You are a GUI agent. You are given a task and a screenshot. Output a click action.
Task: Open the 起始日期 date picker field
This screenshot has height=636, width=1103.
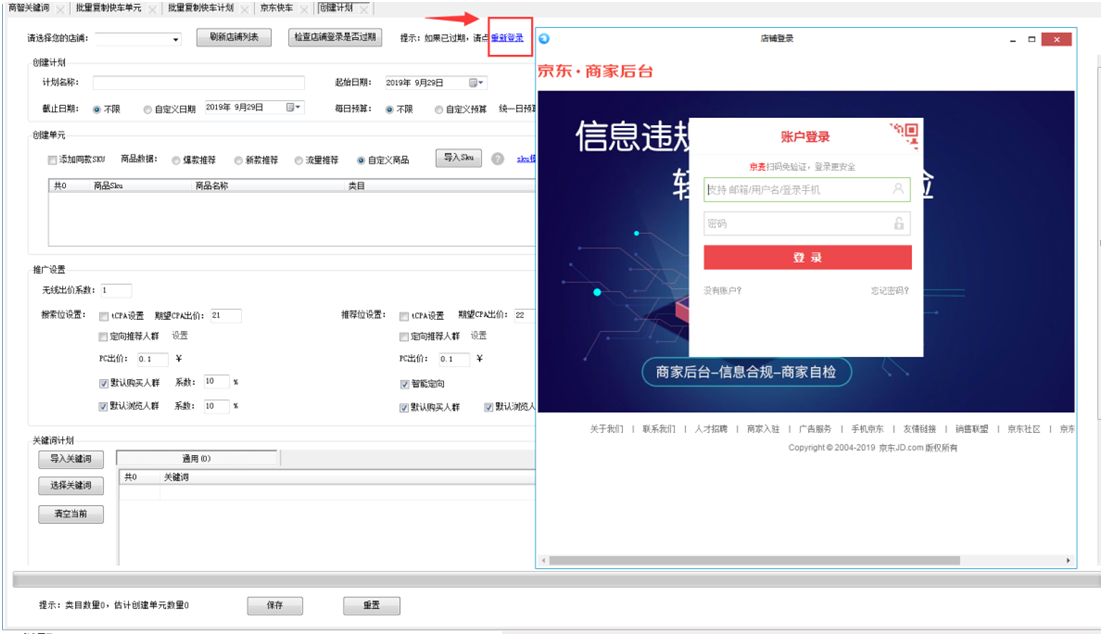click(x=435, y=83)
